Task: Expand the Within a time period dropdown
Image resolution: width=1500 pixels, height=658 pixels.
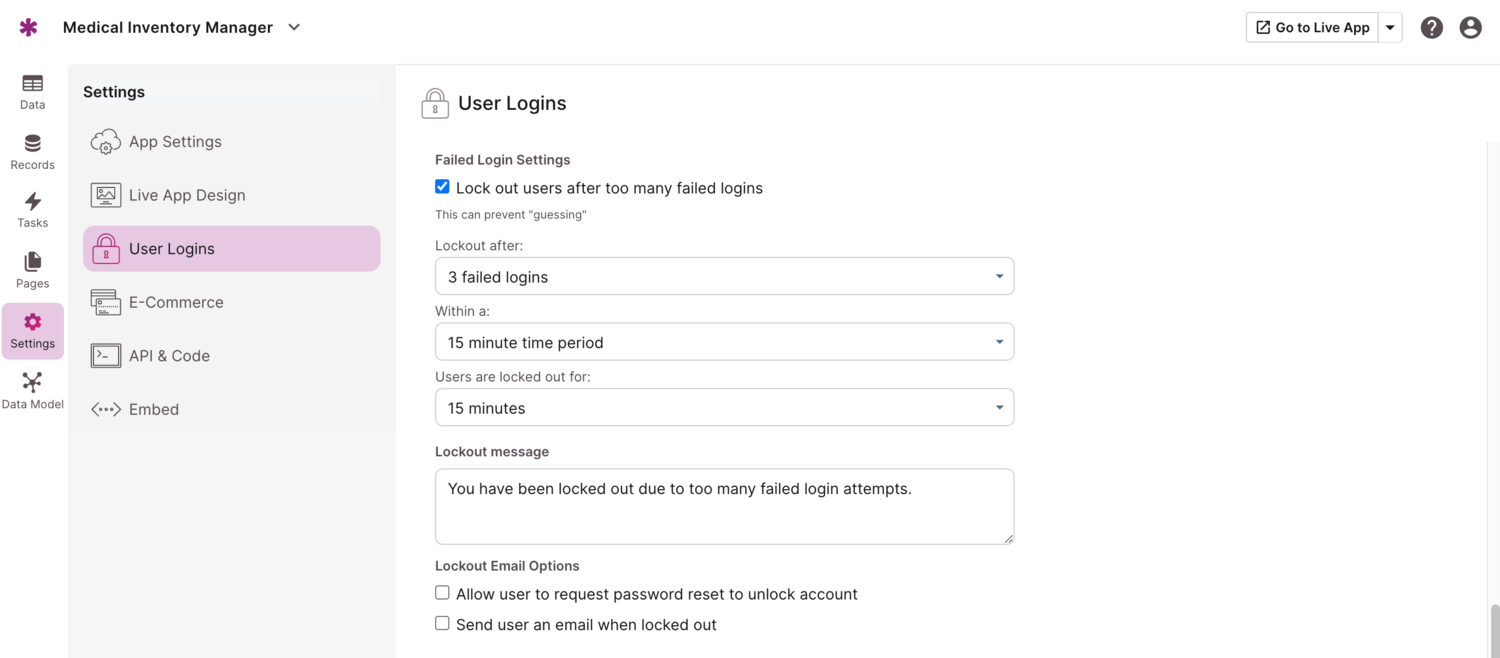Action: click(724, 342)
